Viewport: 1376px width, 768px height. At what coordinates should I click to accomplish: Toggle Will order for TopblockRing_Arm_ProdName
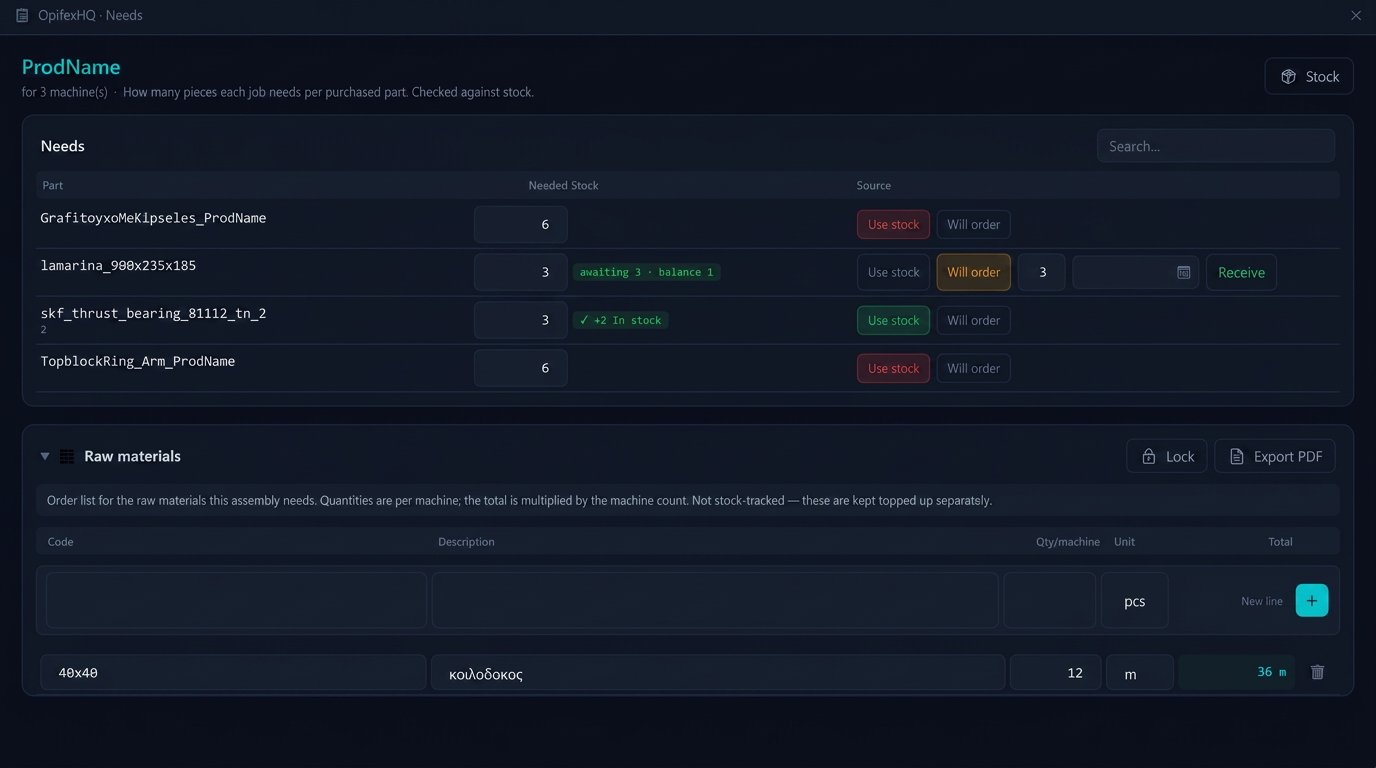tap(973, 368)
